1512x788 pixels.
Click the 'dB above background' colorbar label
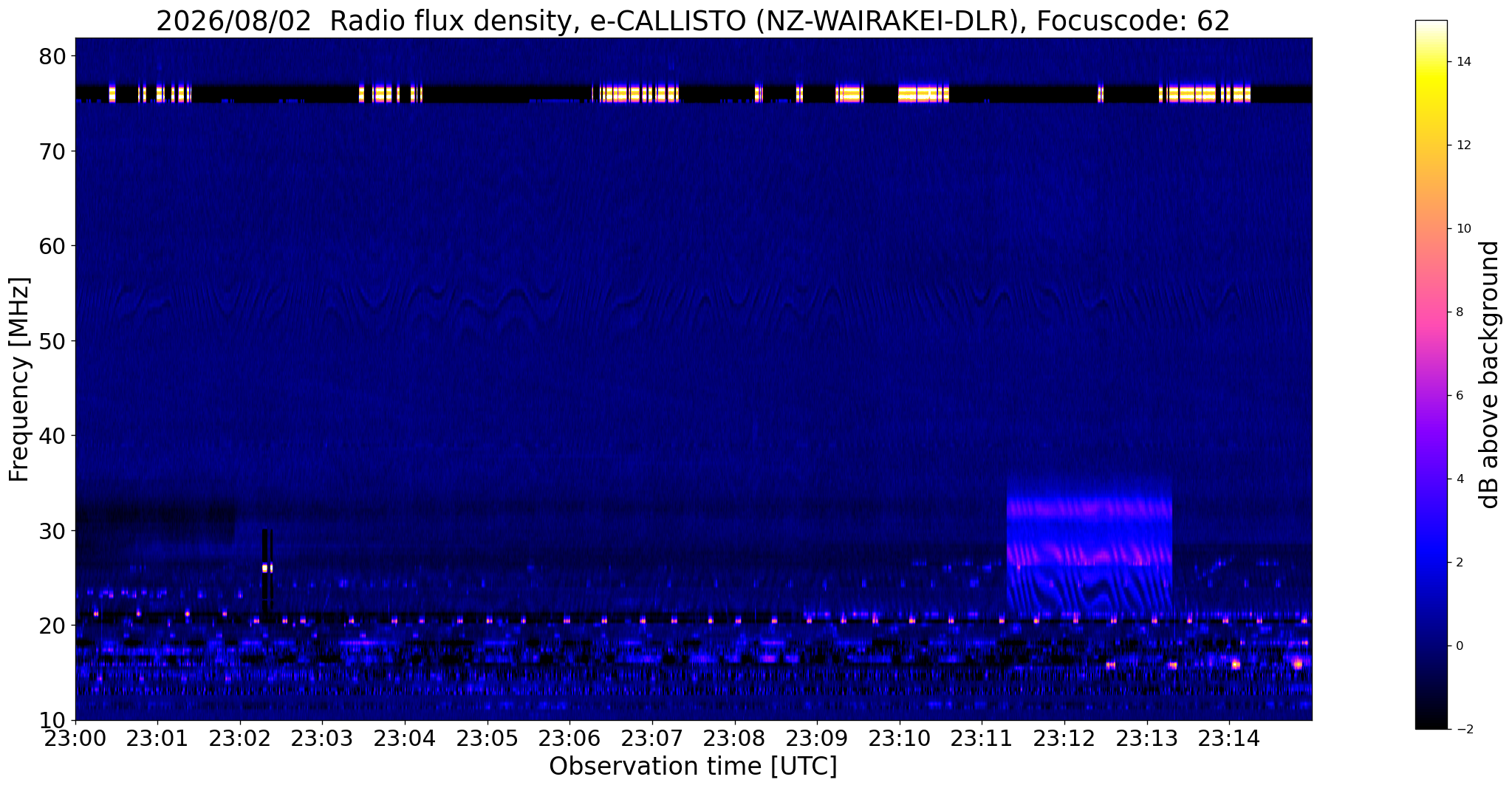pos(1490,374)
